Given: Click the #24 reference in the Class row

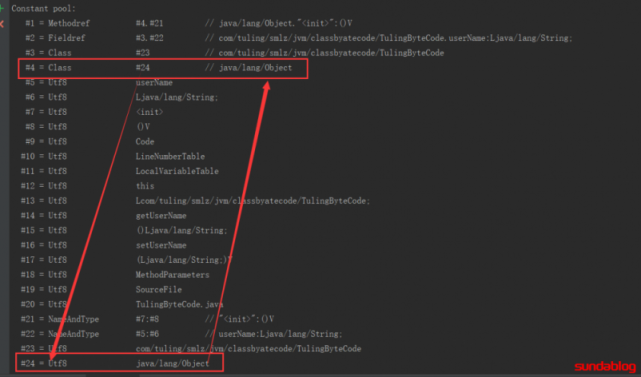Looking at the screenshot, I should pos(143,68).
